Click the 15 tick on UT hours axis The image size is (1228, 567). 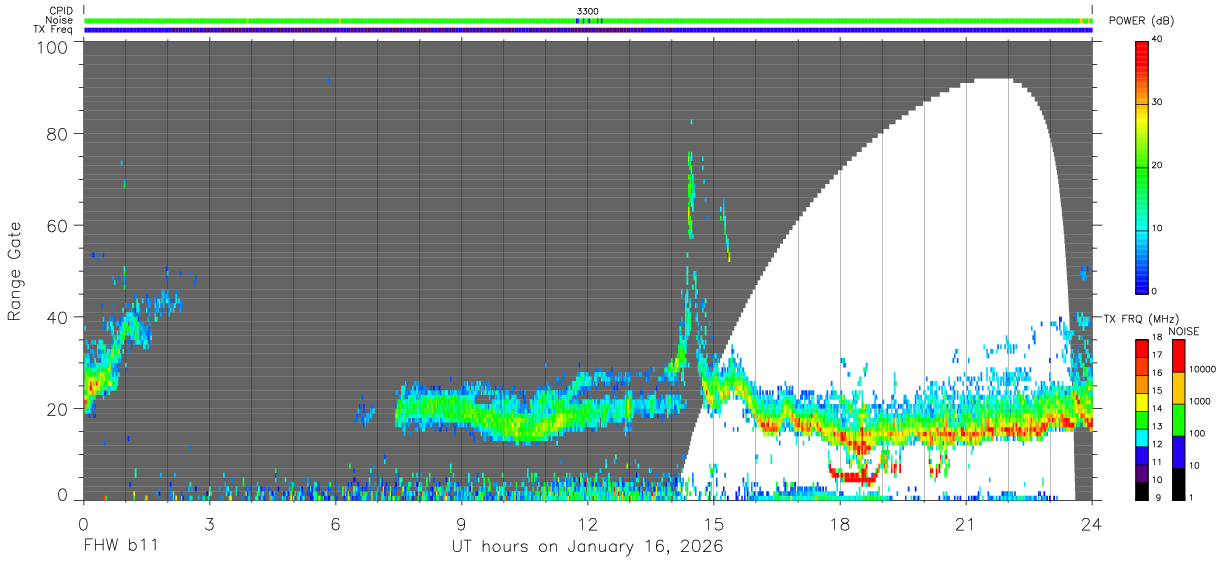(714, 522)
